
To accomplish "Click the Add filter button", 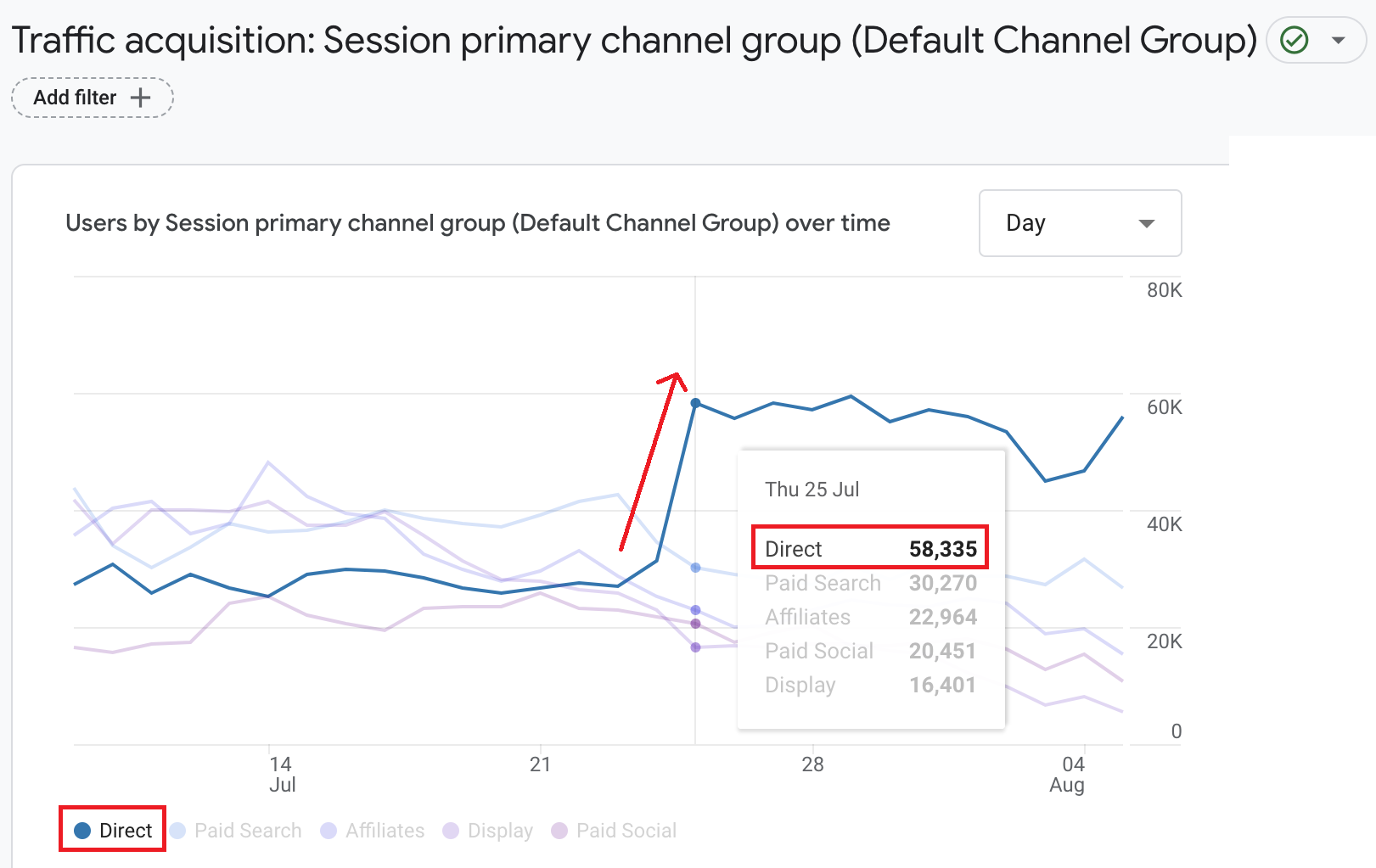I will [x=92, y=98].
